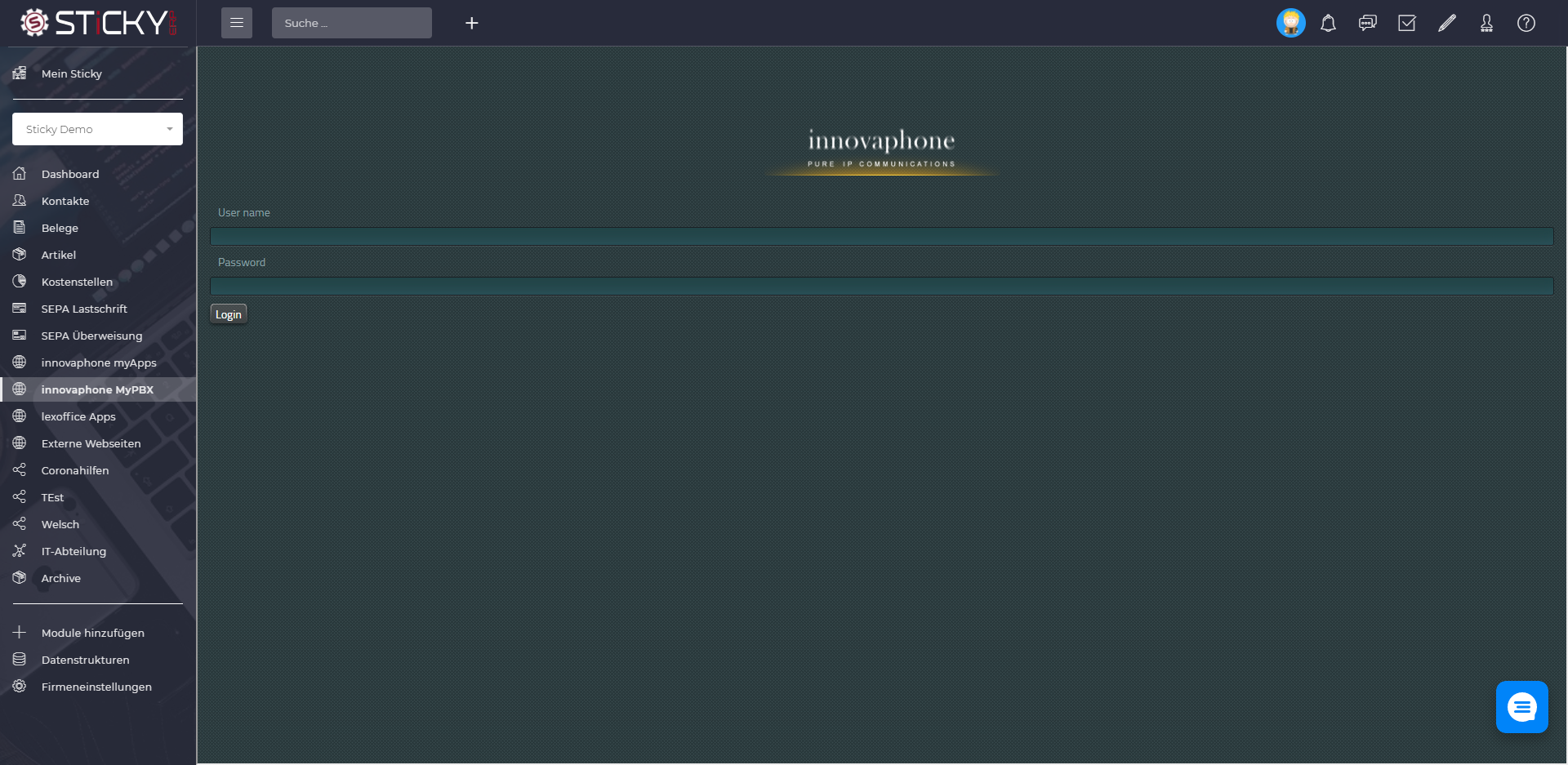Click the Datenstrukturen label
This screenshot has width=1568, height=765.
85,660
